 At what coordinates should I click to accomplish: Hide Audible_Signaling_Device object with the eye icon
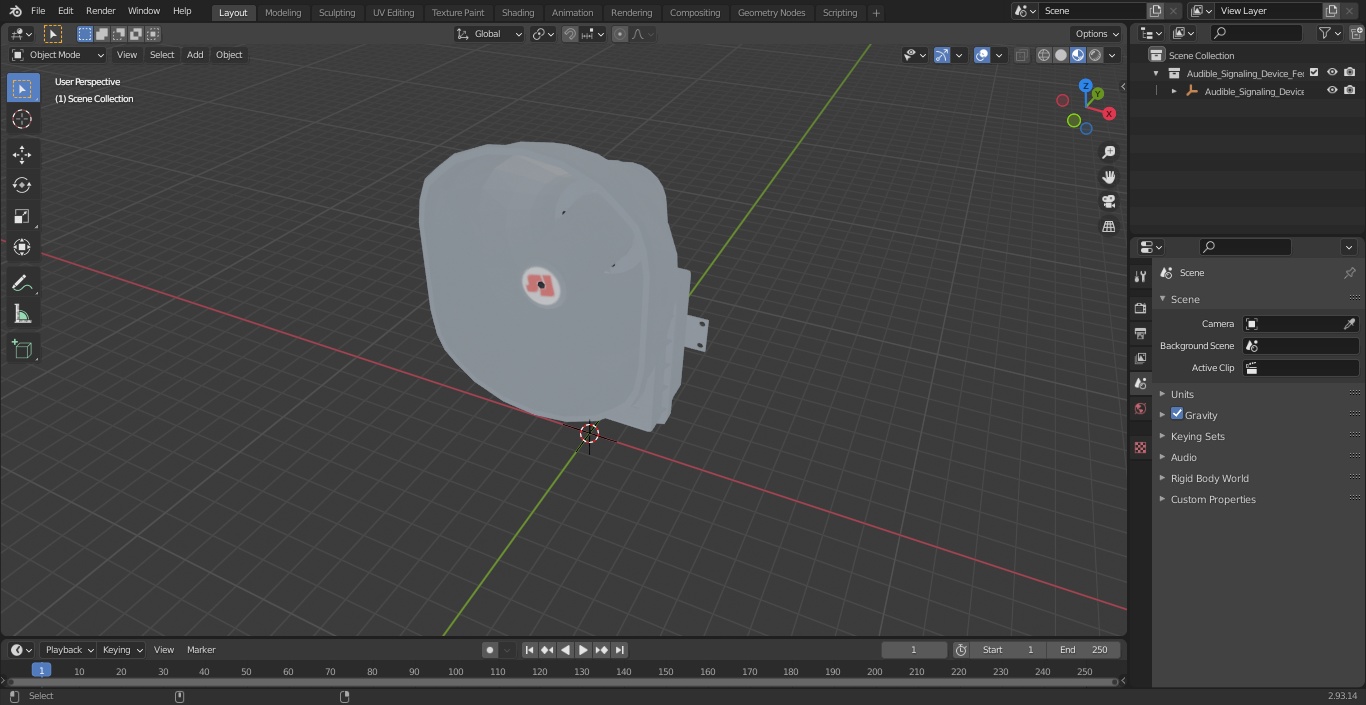(1332, 91)
